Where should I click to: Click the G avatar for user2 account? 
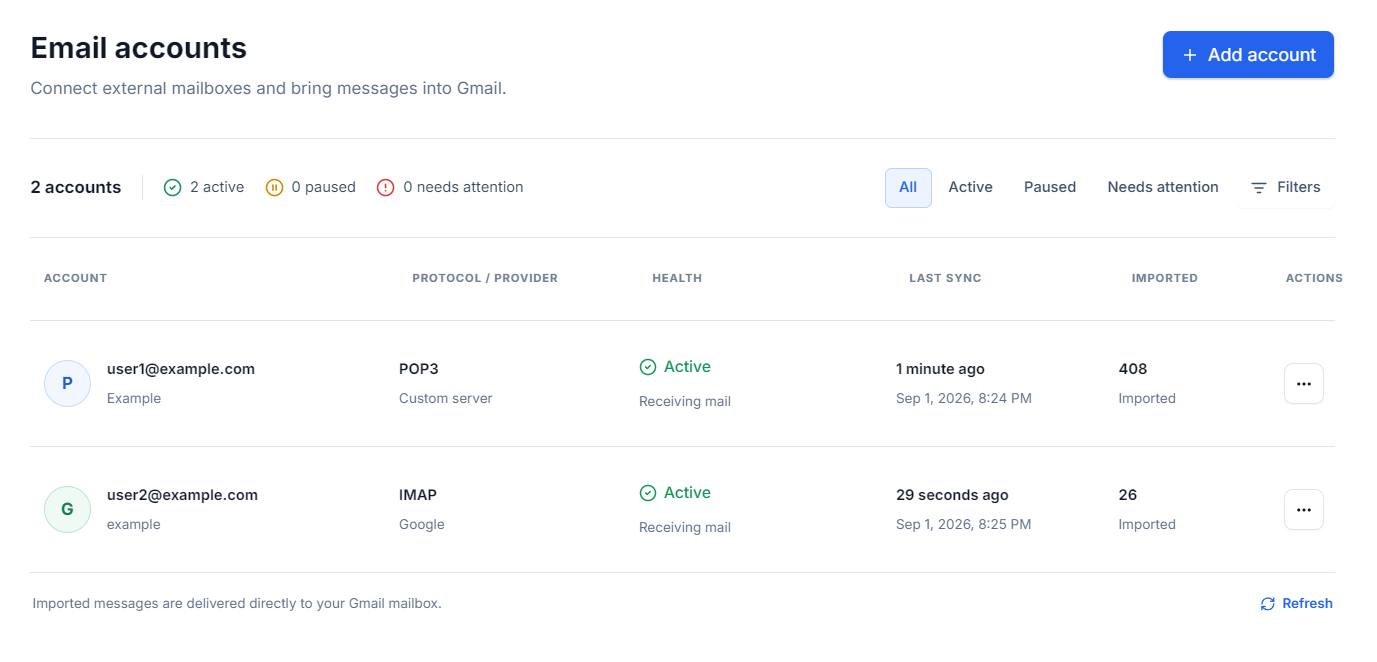67,509
